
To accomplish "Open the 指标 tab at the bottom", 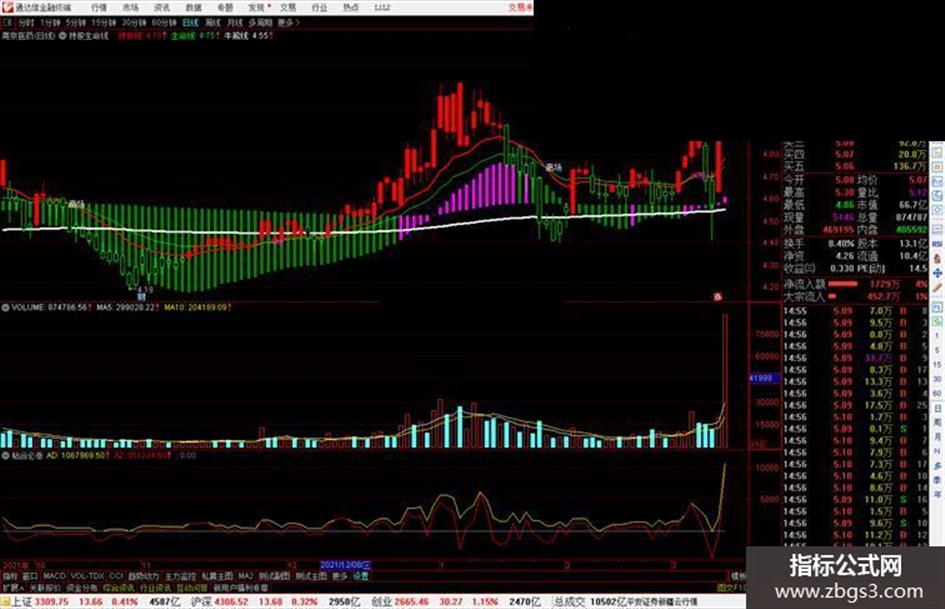I will 10,576.
